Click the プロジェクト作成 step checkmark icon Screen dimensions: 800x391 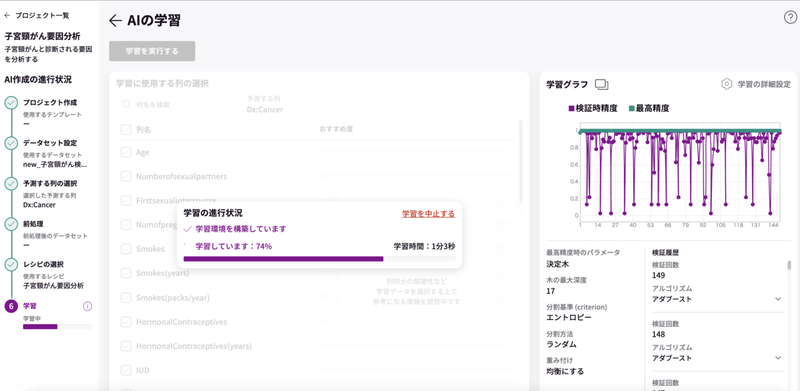tap(11, 103)
